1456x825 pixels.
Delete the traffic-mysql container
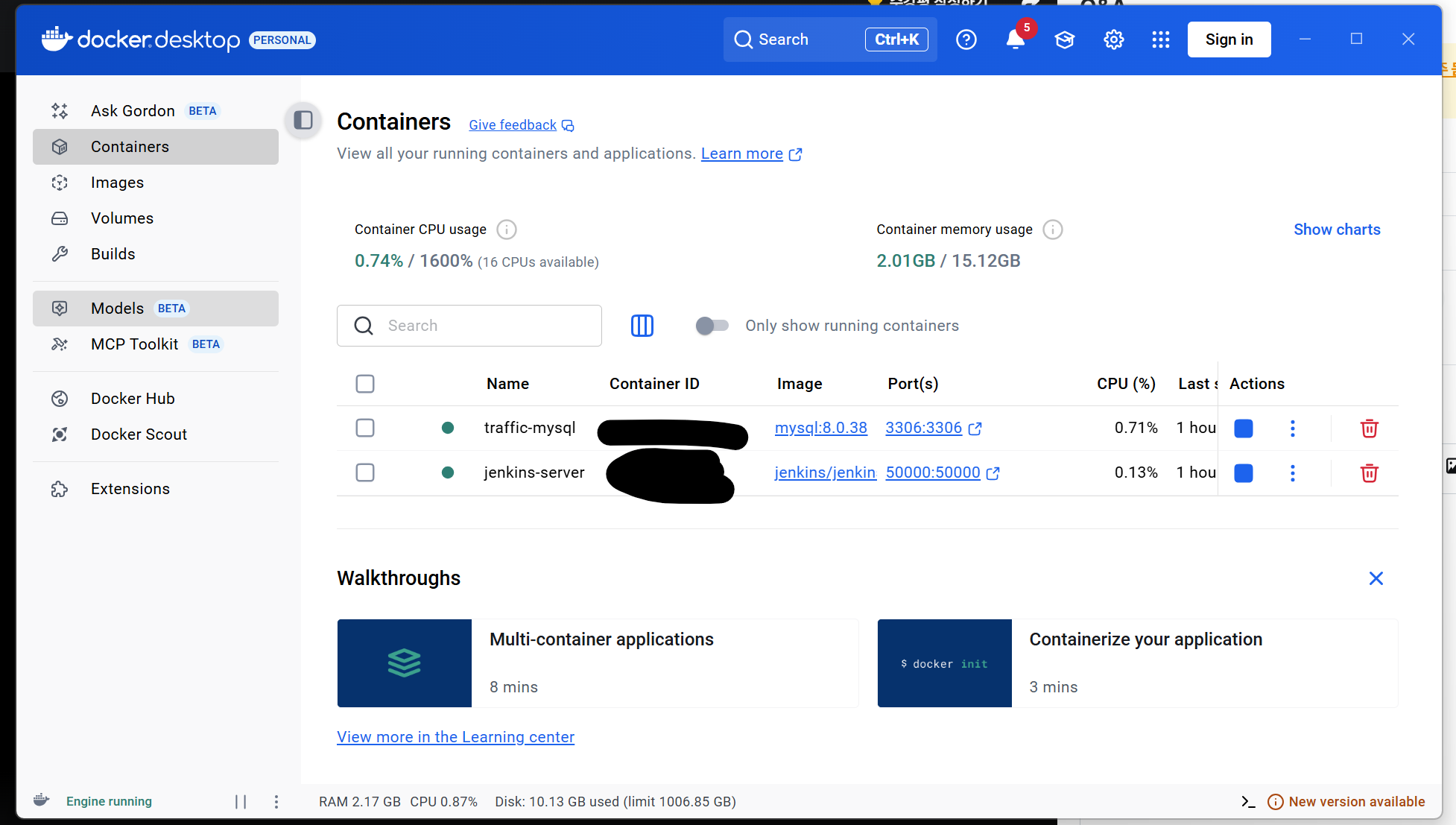click(1369, 429)
